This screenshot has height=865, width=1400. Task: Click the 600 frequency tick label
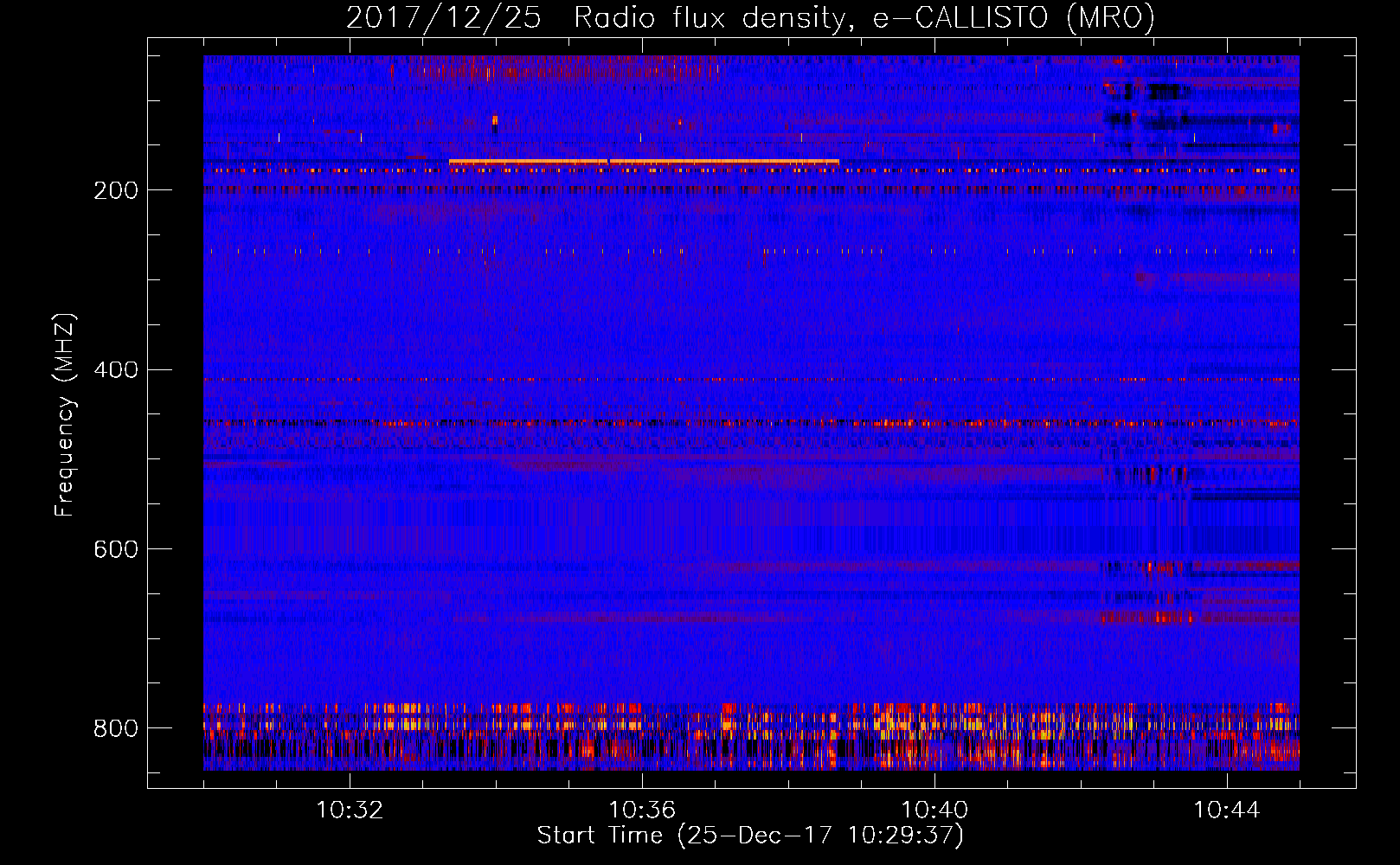(x=116, y=549)
